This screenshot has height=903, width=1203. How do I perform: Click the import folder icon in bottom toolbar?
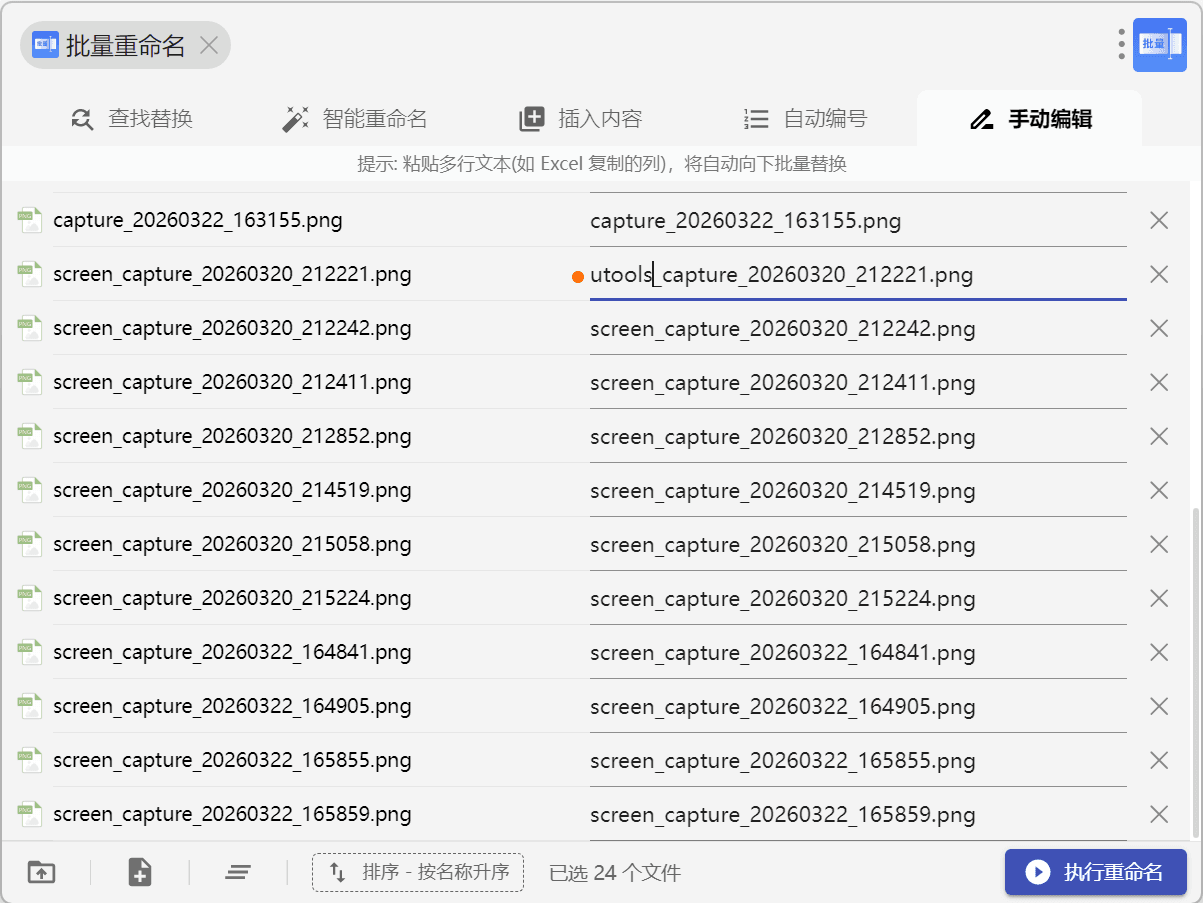[x=41, y=872]
